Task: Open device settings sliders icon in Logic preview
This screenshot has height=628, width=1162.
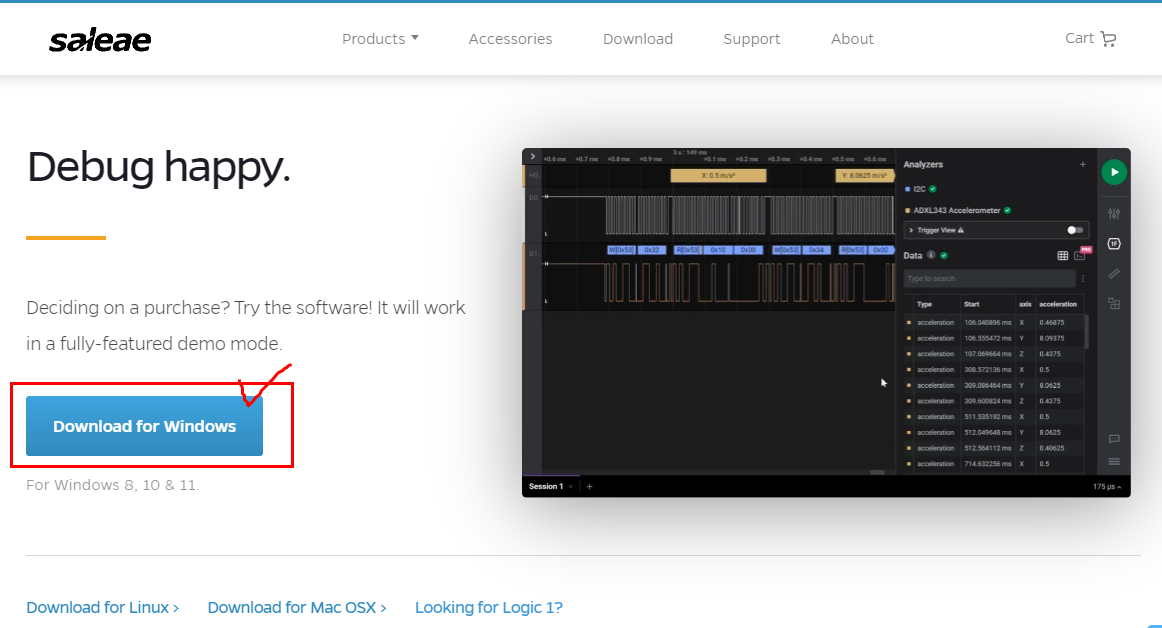Action: (x=1114, y=214)
